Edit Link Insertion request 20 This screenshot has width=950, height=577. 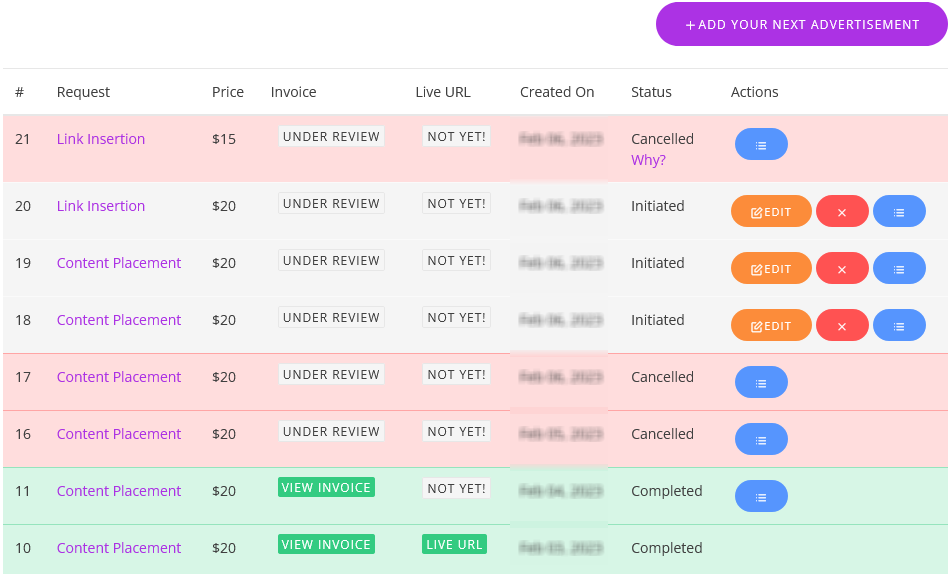[x=771, y=211]
